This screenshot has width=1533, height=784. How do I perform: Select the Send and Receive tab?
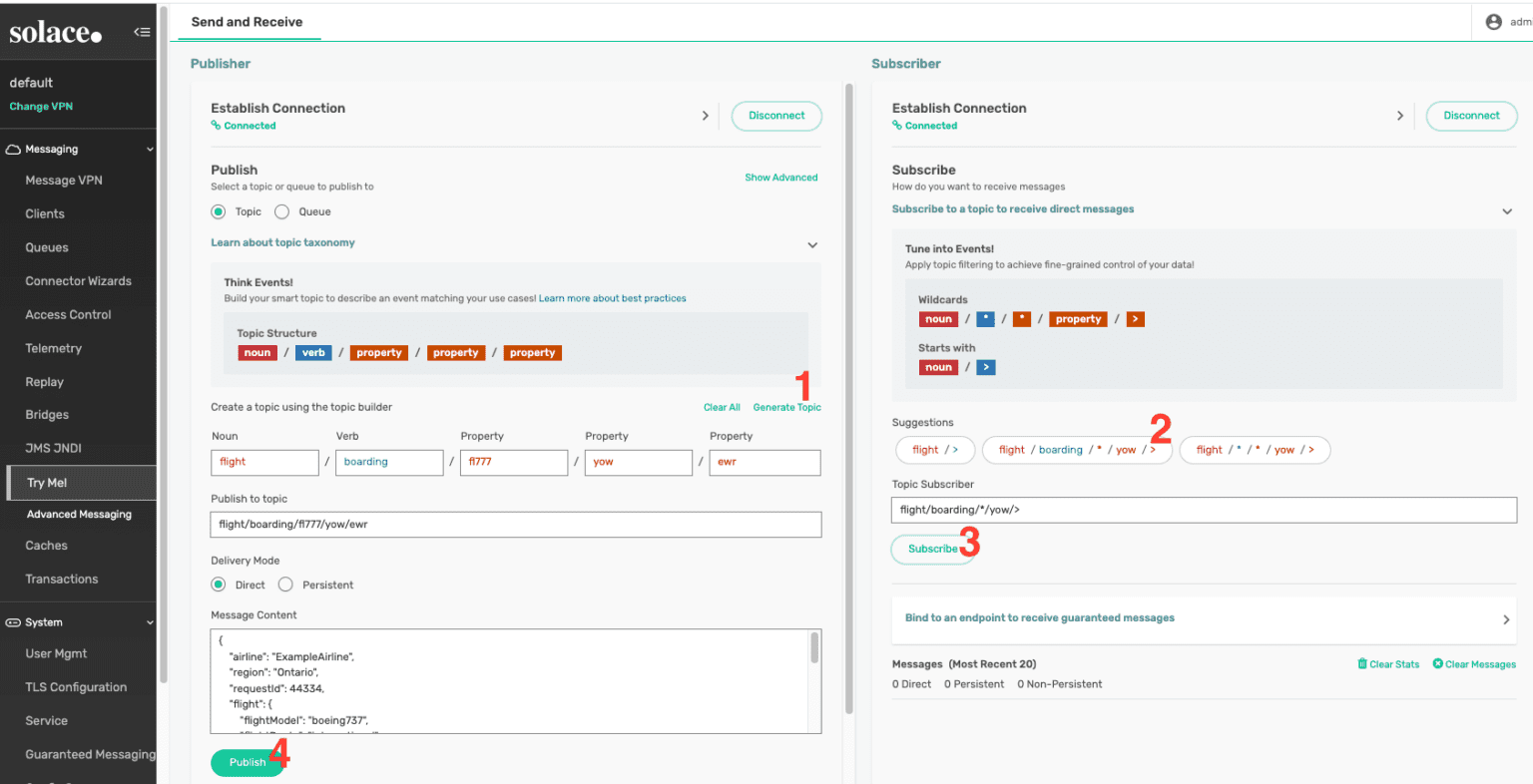[x=250, y=21]
